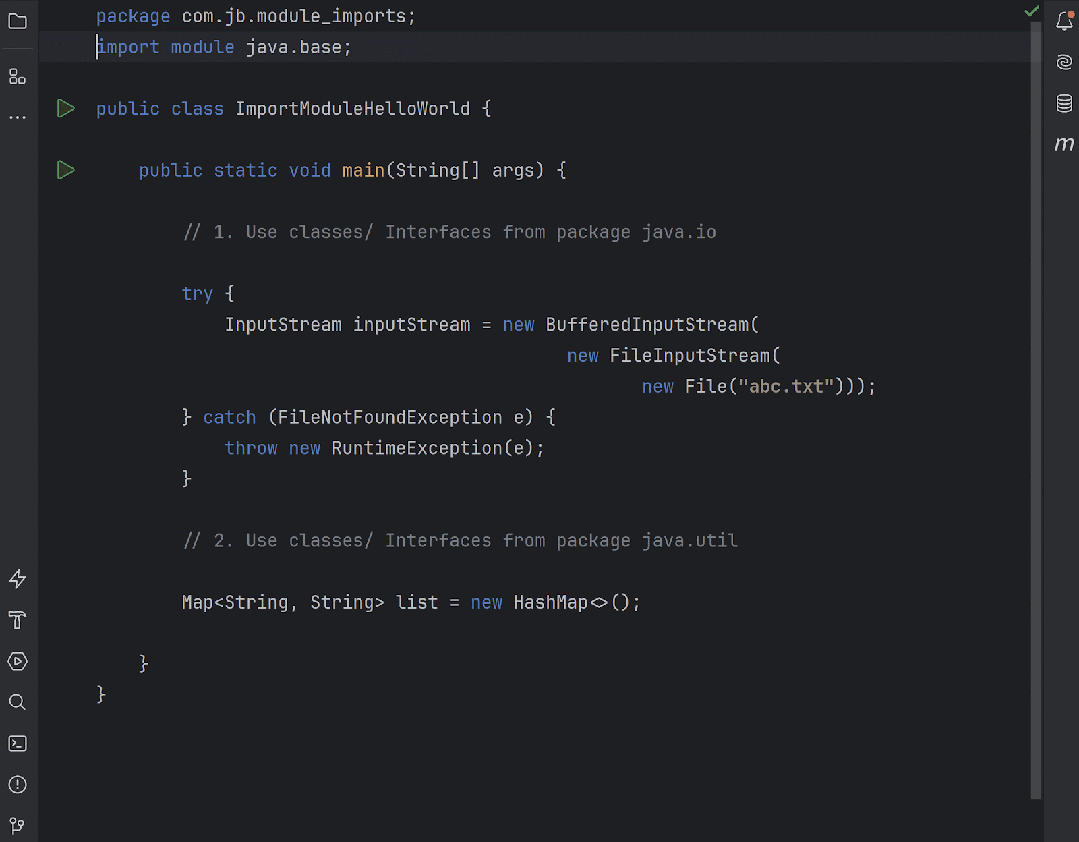The image size is (1079, 842).
Task: Open the Notifications bell panel
Action: [x=1064, y=20]
